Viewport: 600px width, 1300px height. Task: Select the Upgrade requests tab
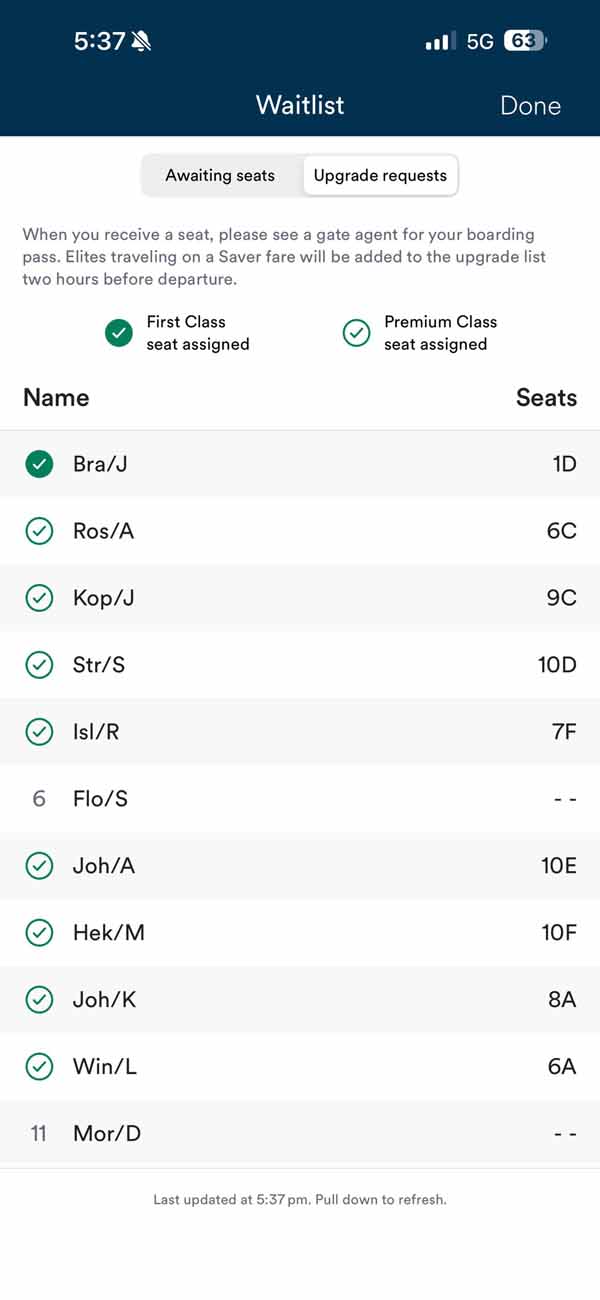pos(380,175)
